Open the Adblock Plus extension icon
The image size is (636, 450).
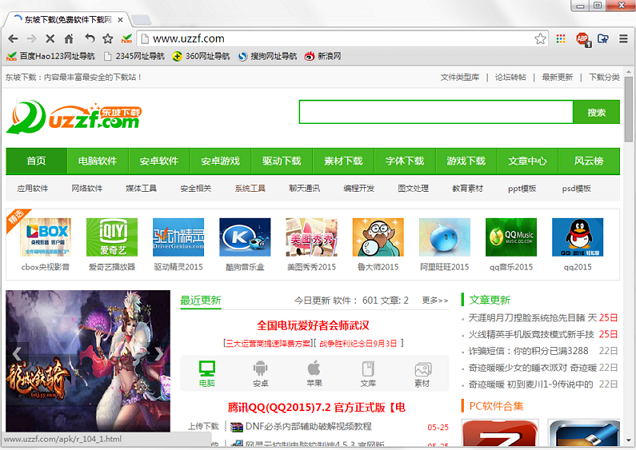(583, 39)
